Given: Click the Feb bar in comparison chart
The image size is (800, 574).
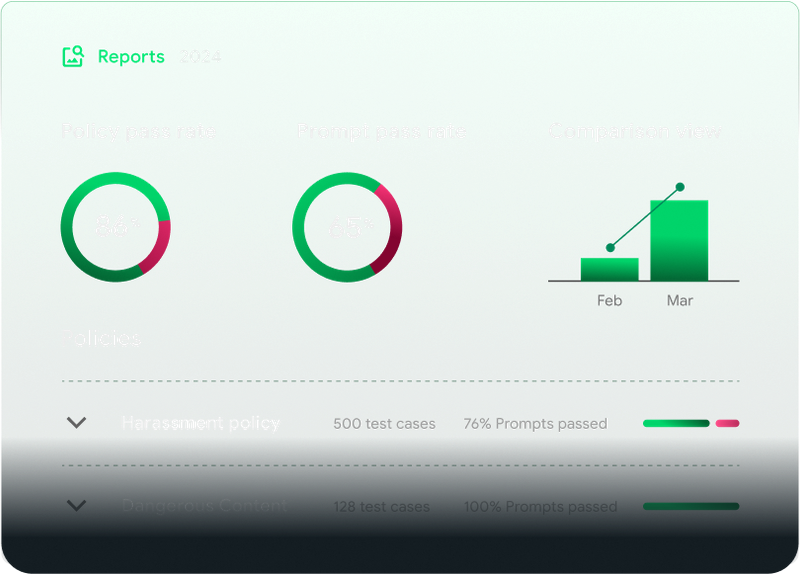Looking at the screenshot, I should [x=610, y=269].
